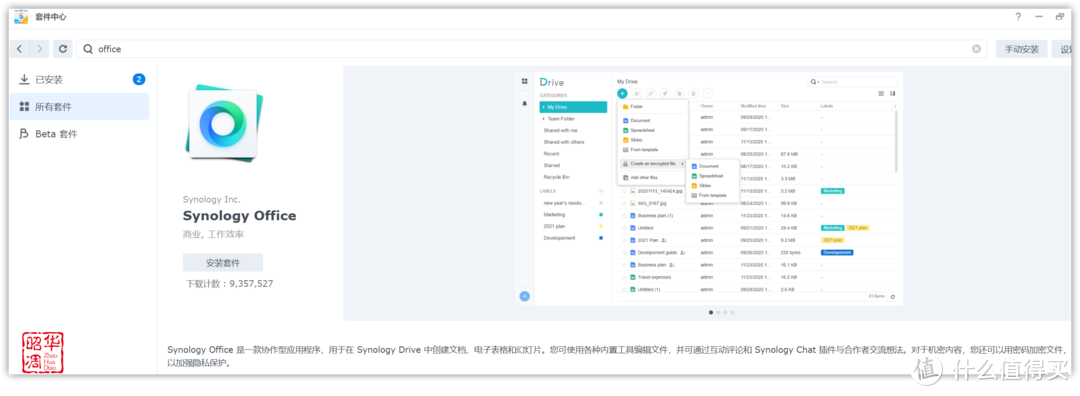Select third screenshot carousel dot
Screen dimensions: 1080x396
click(x=725, y=312)
